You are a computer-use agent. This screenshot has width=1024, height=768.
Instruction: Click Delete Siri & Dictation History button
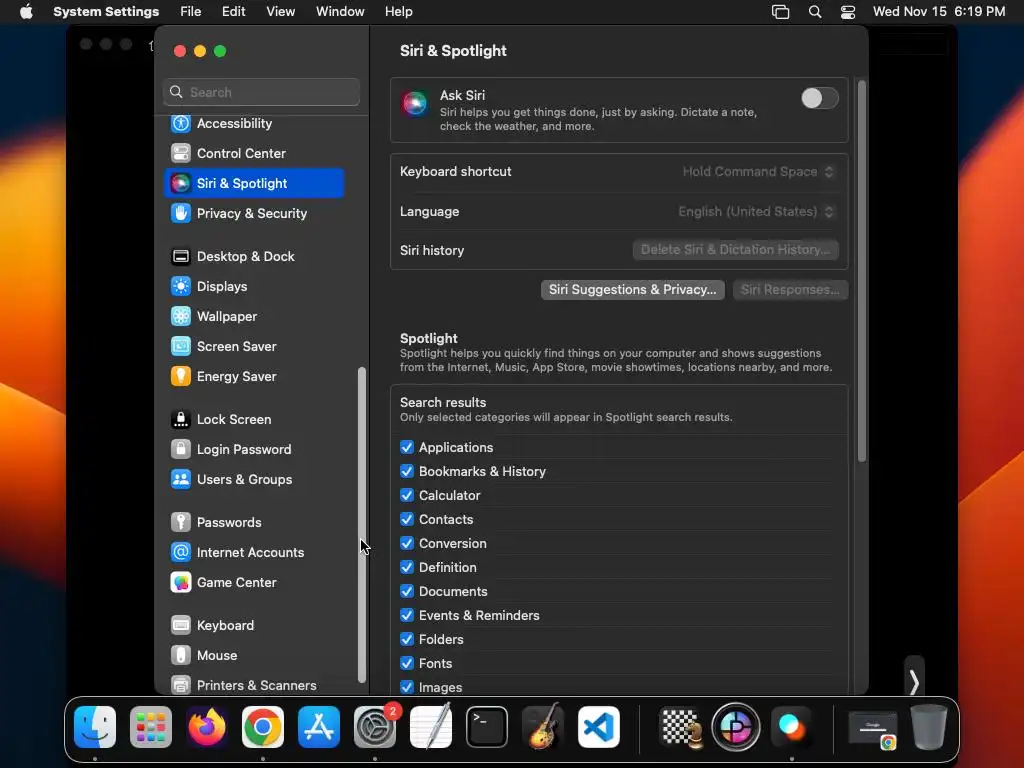click(x=735, y=250)
